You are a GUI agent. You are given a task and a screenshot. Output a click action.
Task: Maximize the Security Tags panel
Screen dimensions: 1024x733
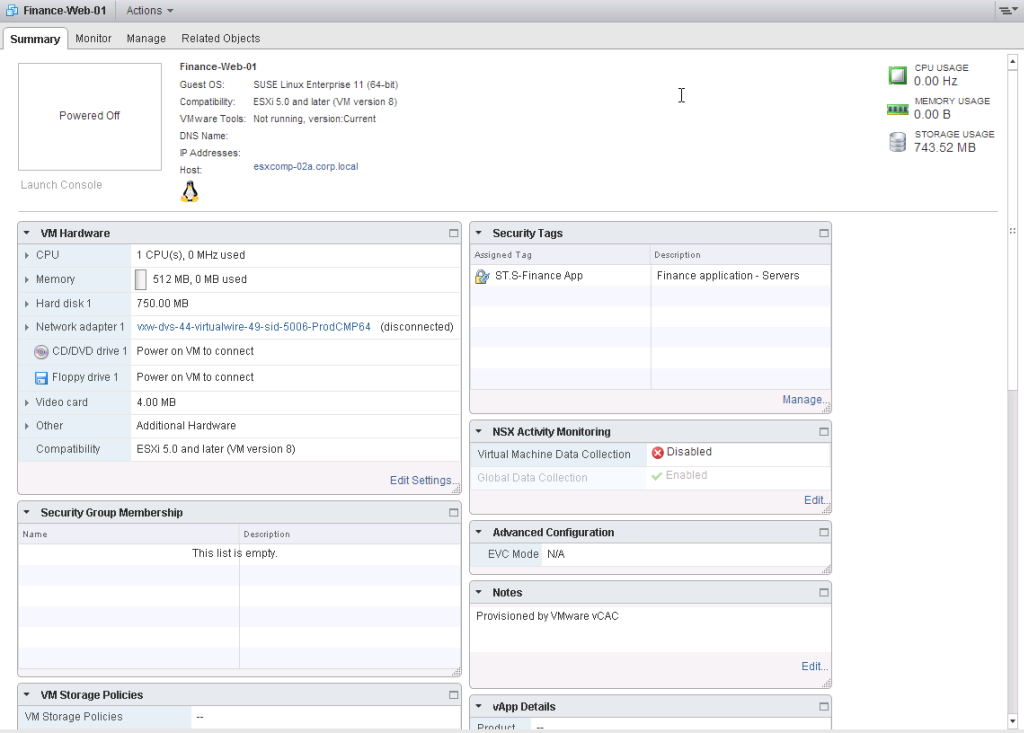coord(824,233)
